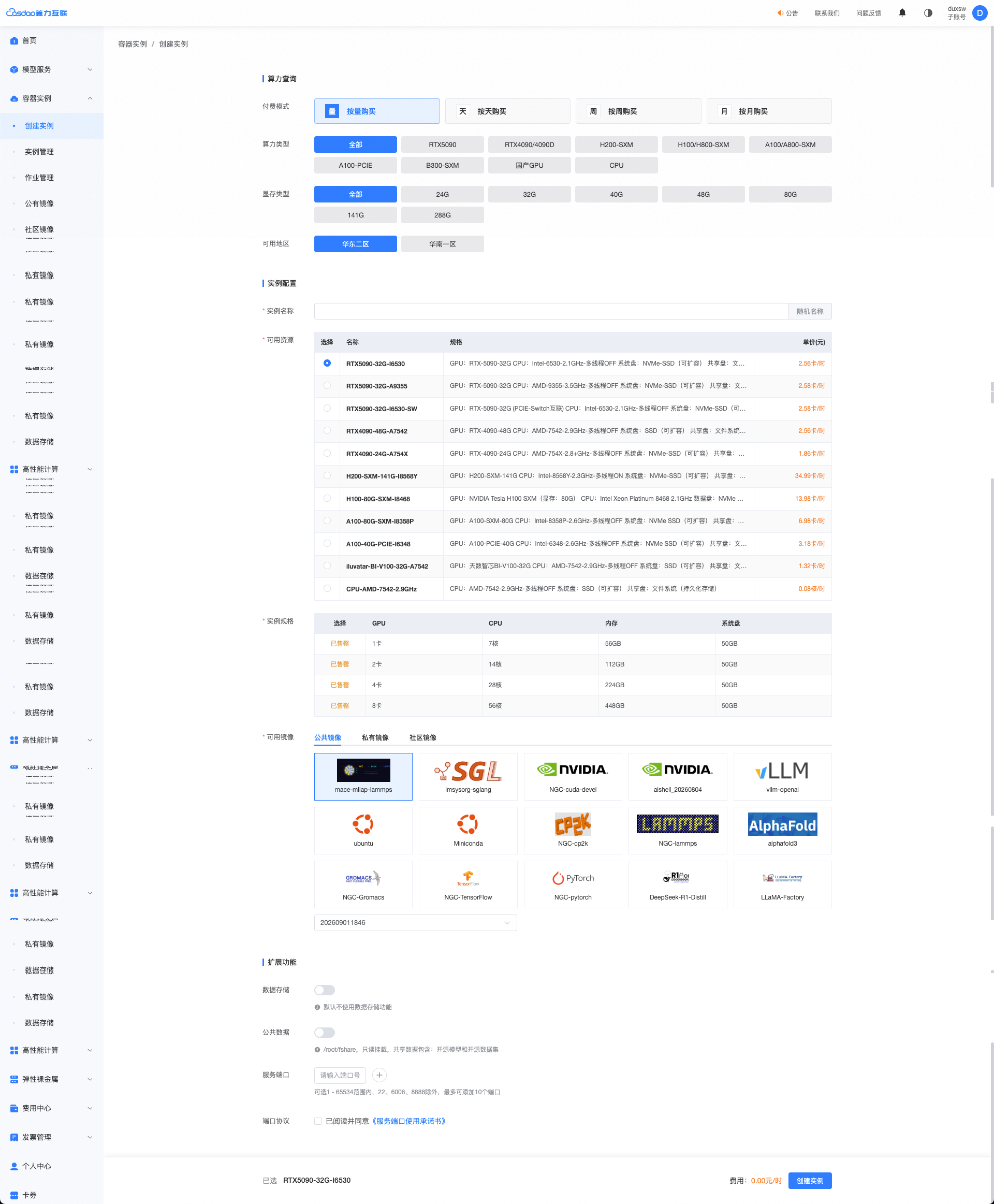This screenshot has height=1204, width=994.
Task: Click the user avatar D icon
Action: click(x=980, y=12)
